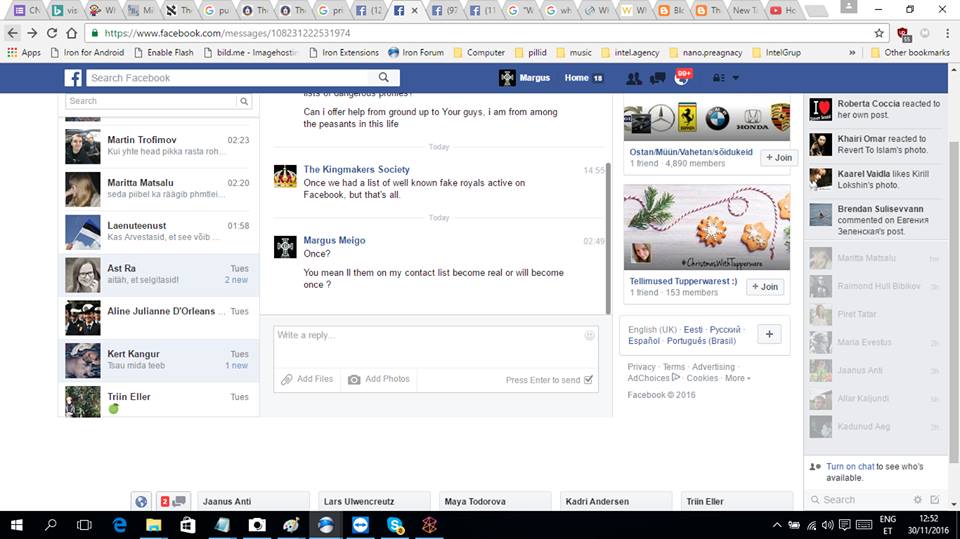Open the Lars Ulwencreutz chat tab

tap(374, 501)
